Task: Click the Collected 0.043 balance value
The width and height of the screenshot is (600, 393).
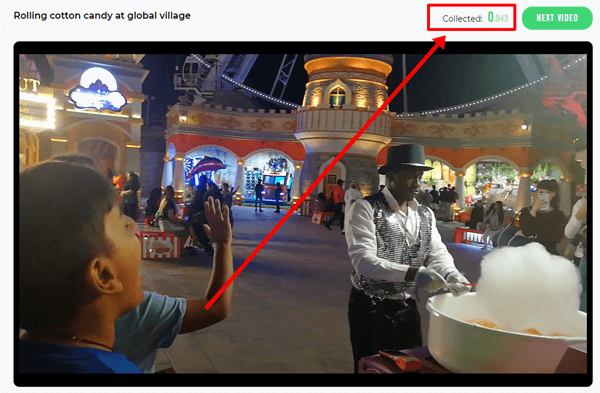Action: point(498,18)
